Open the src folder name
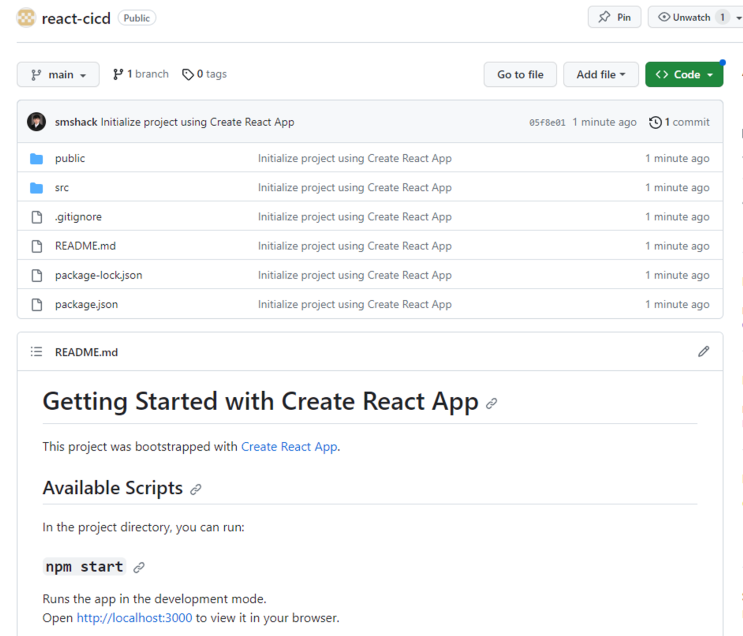 (x=62, y=188)
